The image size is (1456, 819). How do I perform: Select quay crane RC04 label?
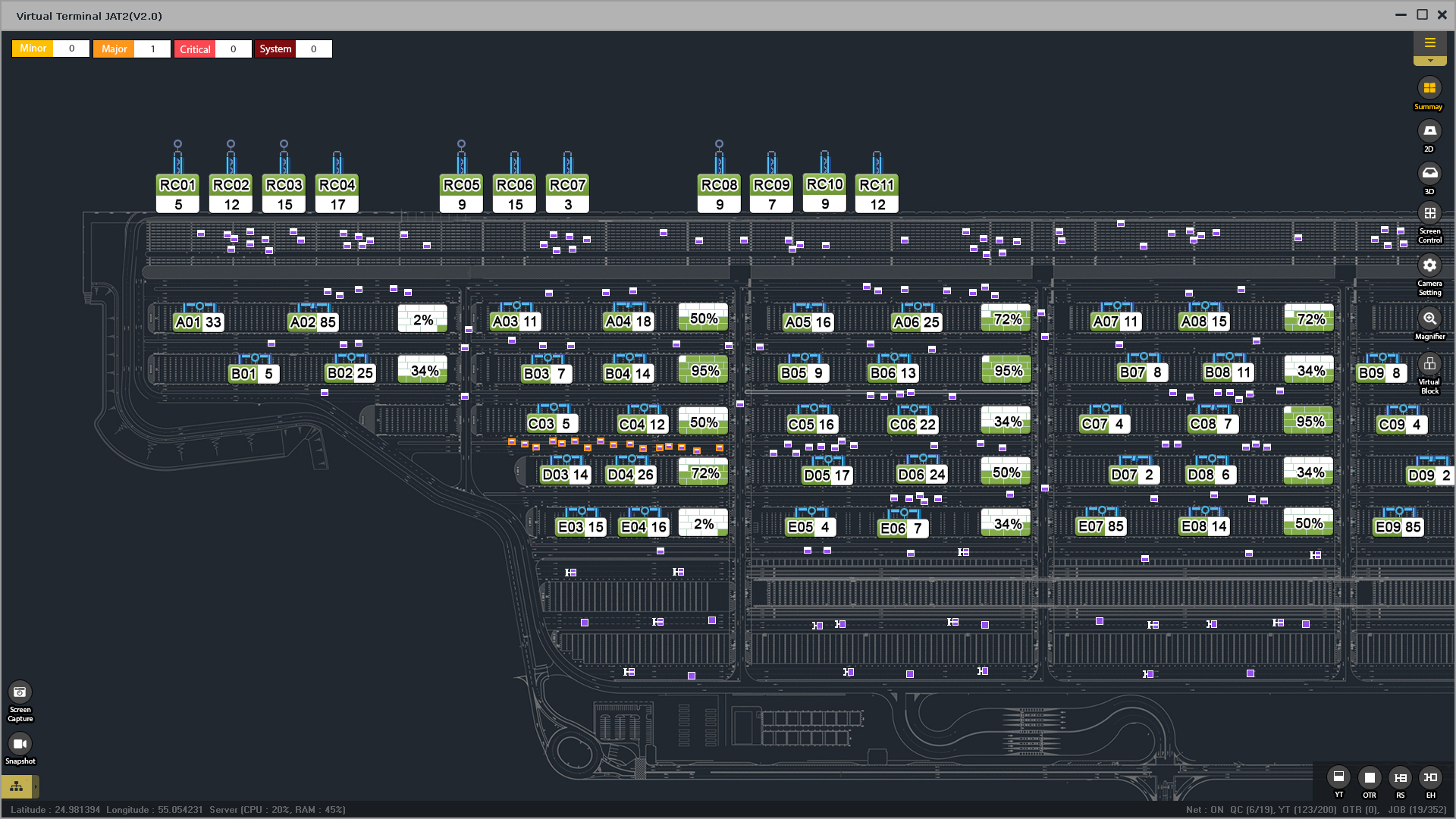[337, 185]
